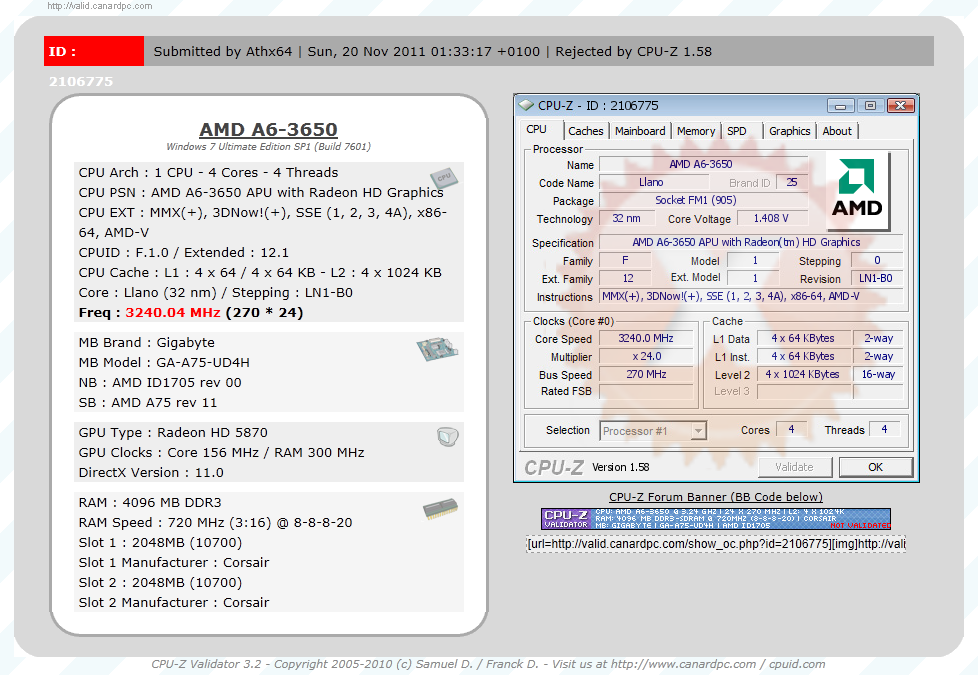Click the red ID label box

click(x=94, y=51)
